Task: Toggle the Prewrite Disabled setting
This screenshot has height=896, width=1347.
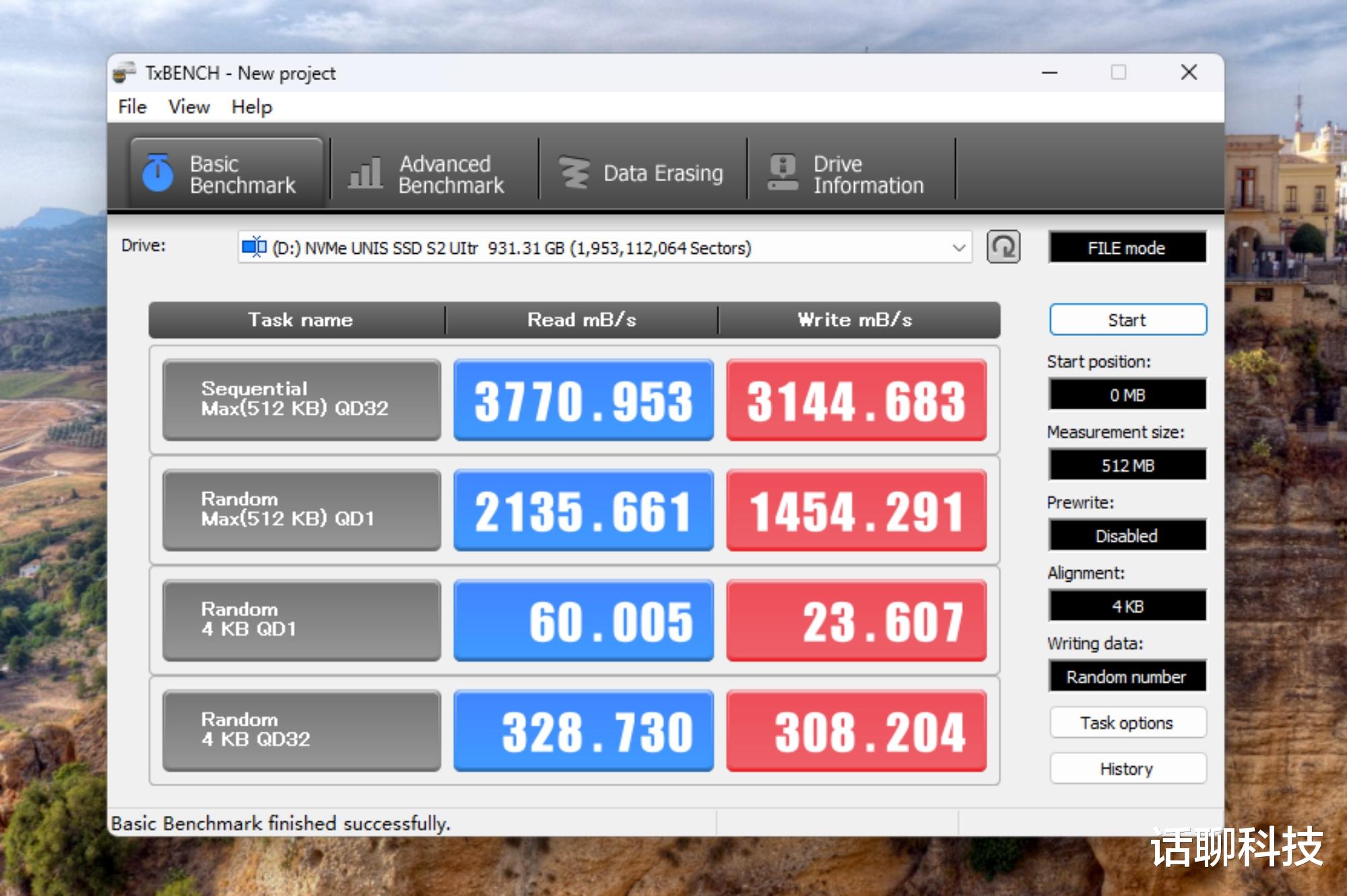Action: click(1127, 536)
